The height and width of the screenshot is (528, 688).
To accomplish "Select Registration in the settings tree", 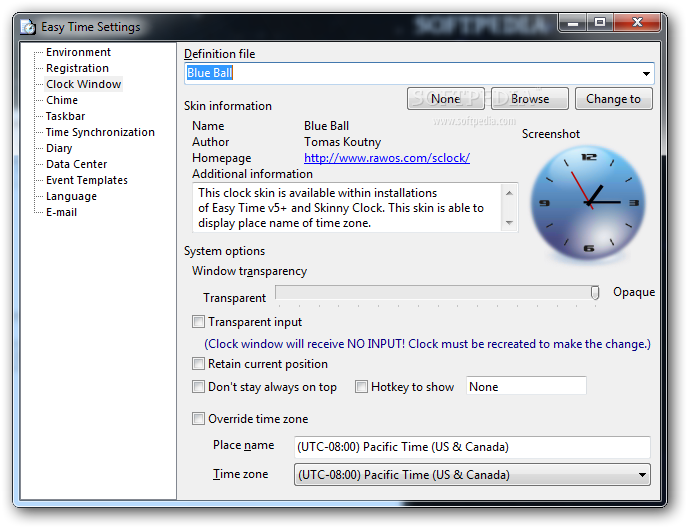I will pyautogui.click(x=77, y=68).
